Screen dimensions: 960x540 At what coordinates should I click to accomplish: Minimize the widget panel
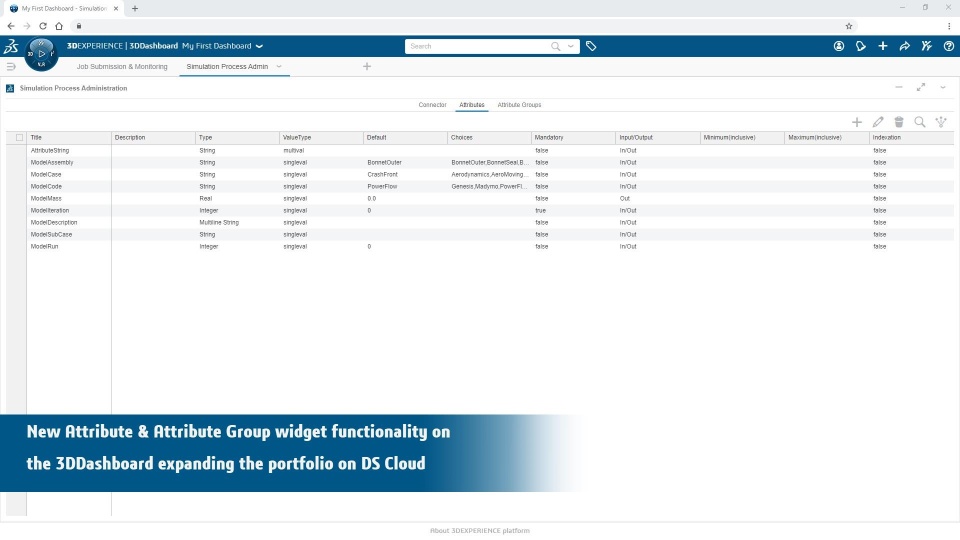pyautogui.click(x=899, y=88)
